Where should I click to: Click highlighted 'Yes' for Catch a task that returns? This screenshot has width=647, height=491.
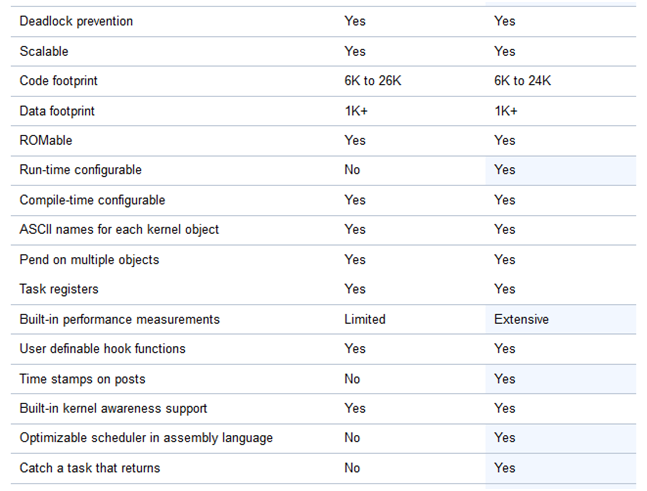pos(505,468)
